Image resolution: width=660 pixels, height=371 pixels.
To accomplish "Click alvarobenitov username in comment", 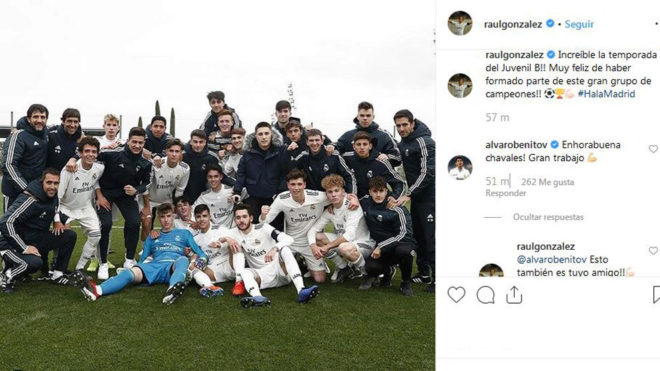I will point(516,144).
